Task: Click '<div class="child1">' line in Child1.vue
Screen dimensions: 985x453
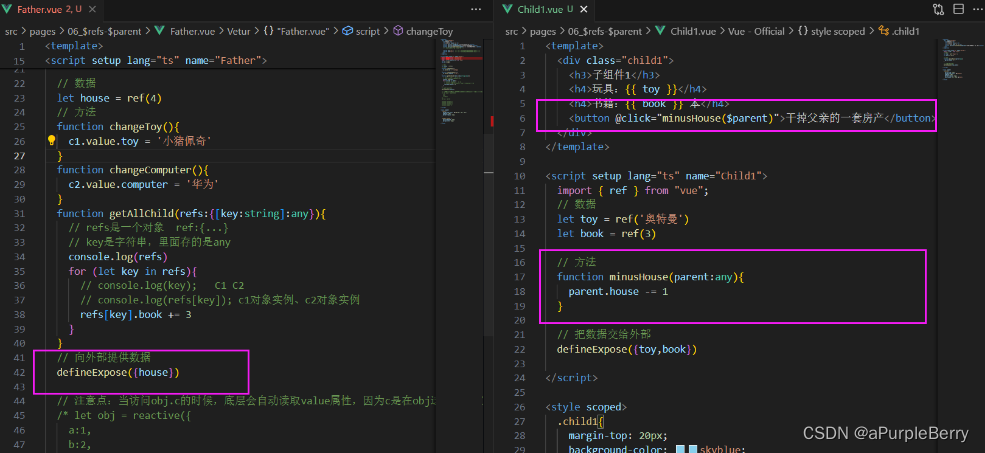Action: 615,60
